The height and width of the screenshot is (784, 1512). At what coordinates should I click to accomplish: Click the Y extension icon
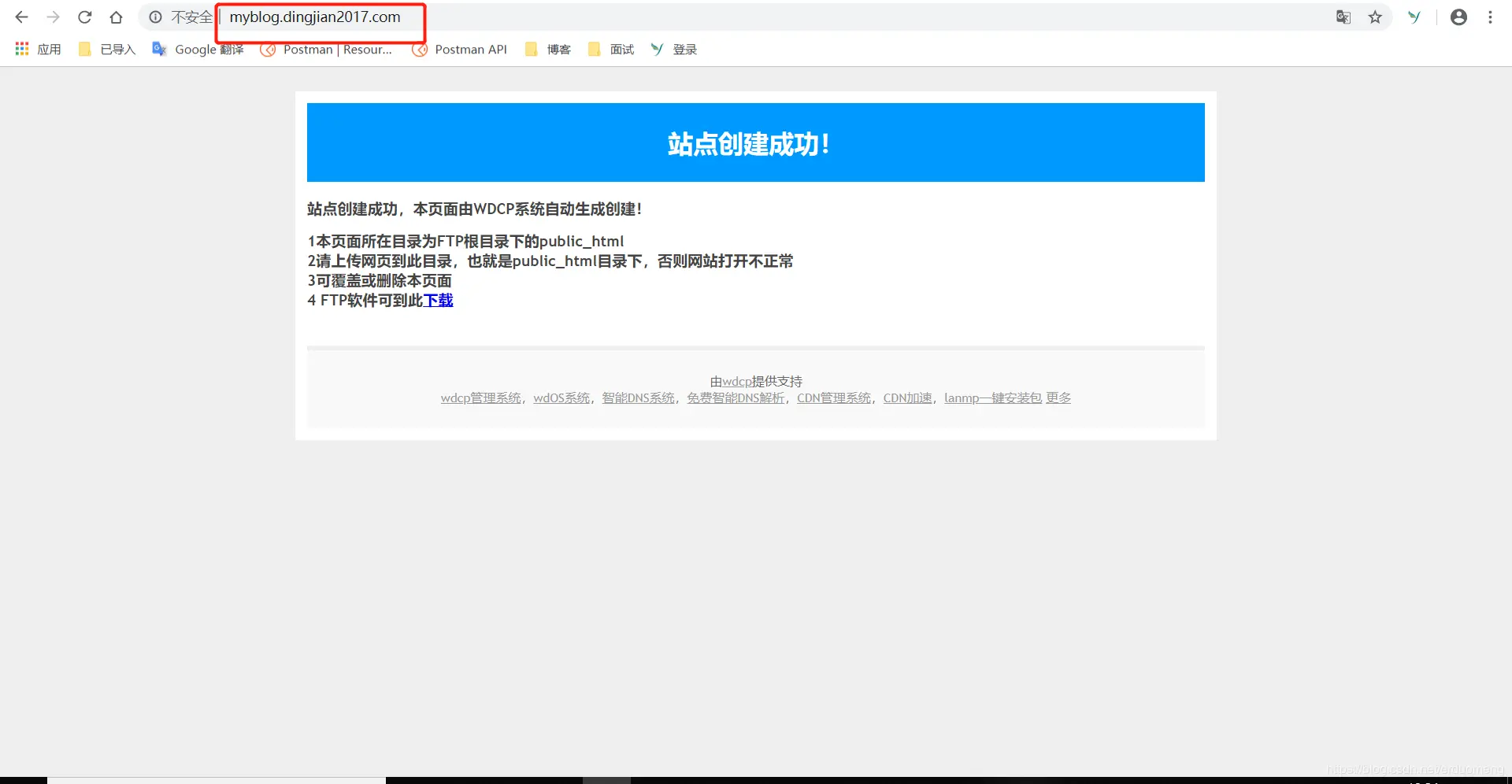pos(1414,17)
